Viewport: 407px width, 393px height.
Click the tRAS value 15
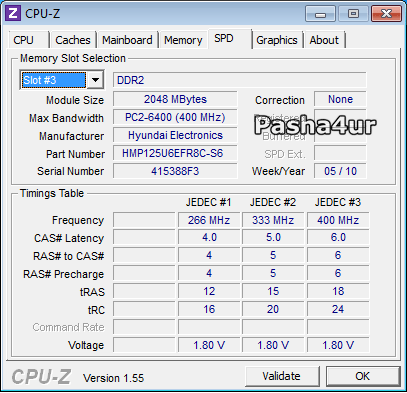pos(273,291)
